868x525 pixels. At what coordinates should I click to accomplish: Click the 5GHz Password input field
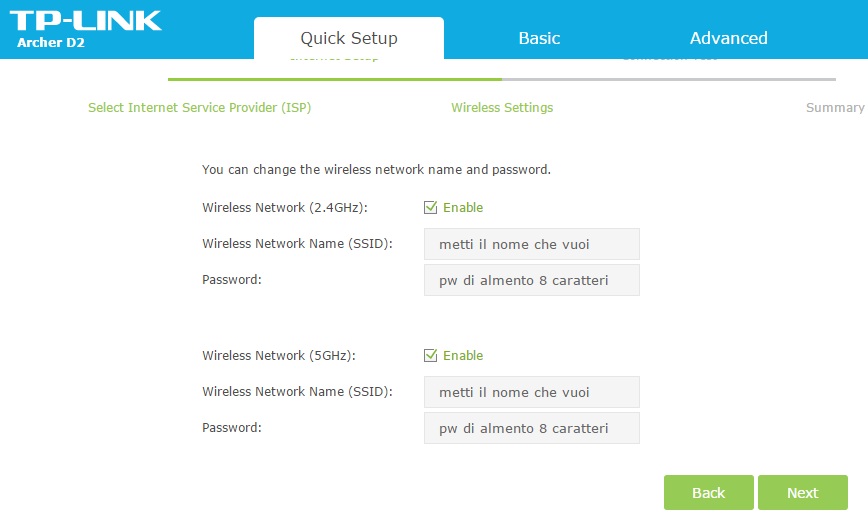[531, 428]
